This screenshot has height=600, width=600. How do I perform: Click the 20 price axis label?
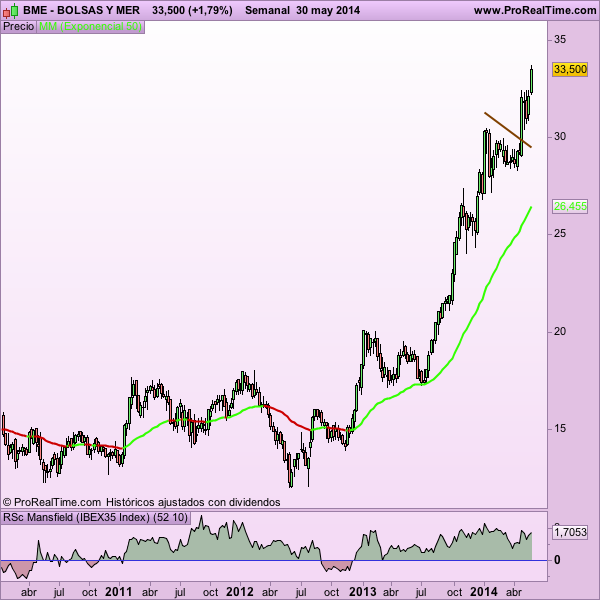click(559, 331)
